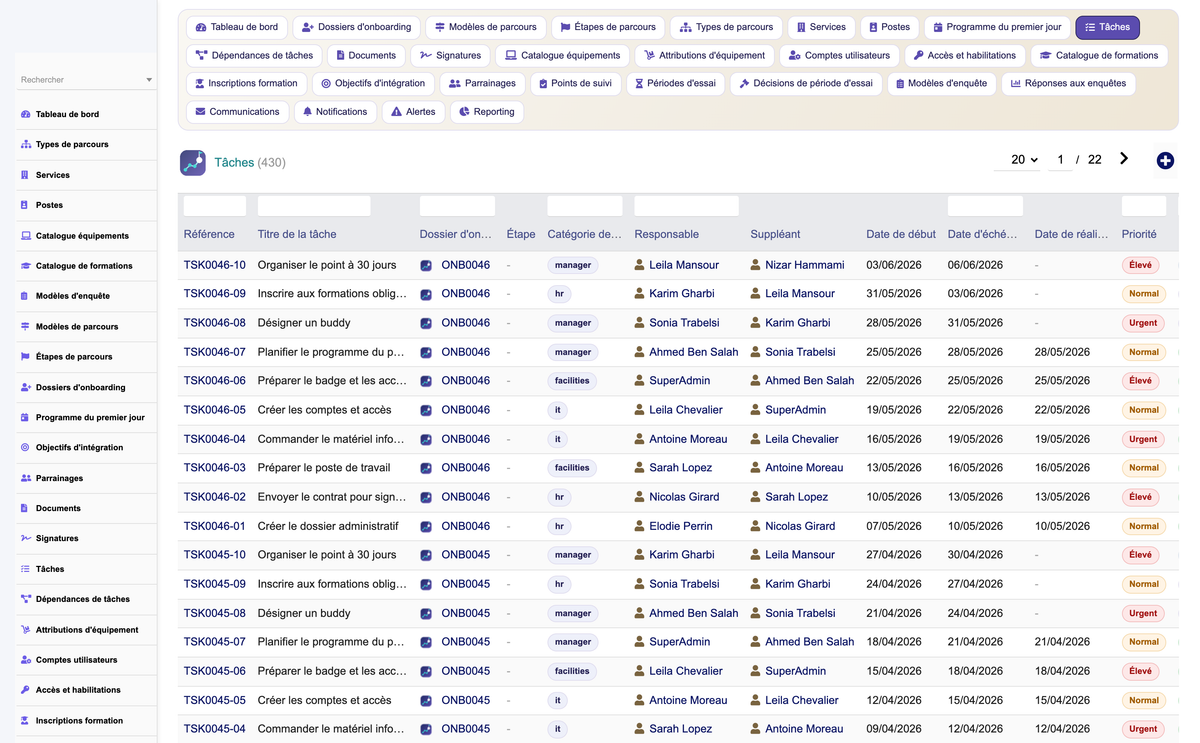This screenshot has width=1200, height=743.
Task: Click the Titre de la tâche filter field
Action: pos(314,206)
